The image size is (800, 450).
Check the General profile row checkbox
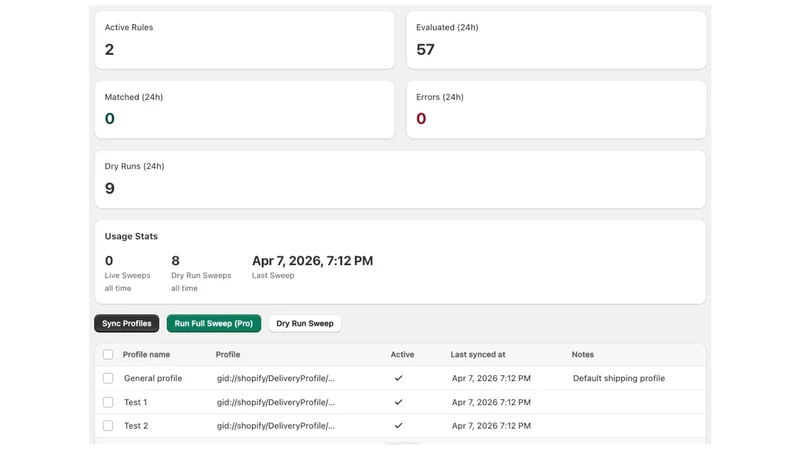(108, 378)
